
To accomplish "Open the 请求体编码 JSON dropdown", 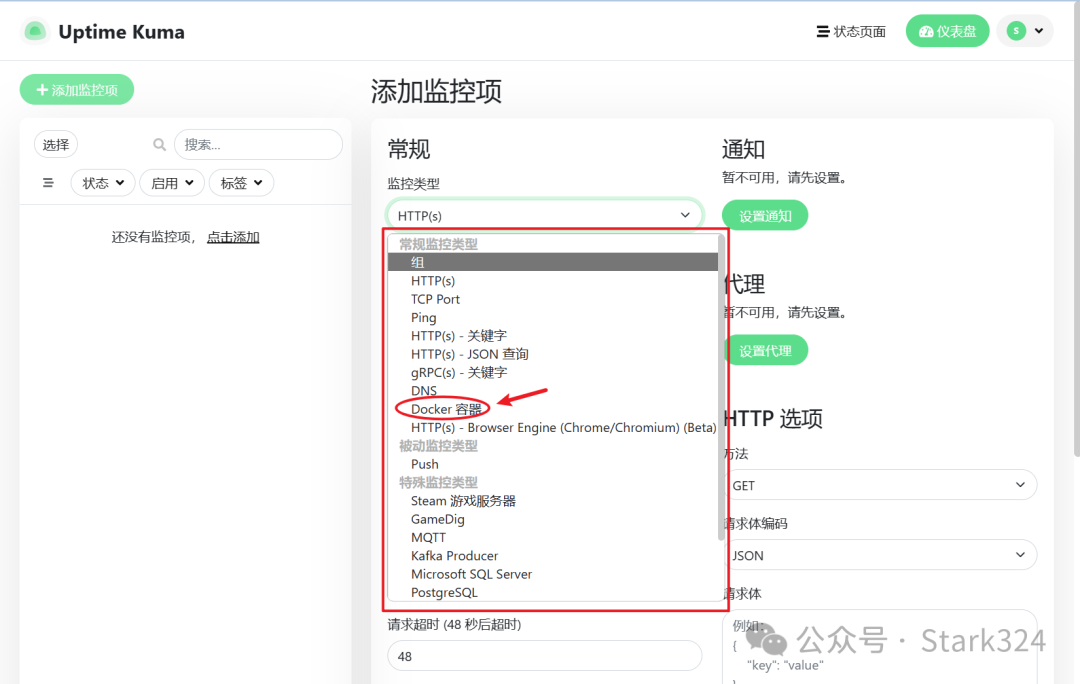I will pyautogui.click(x=880, y=555).
